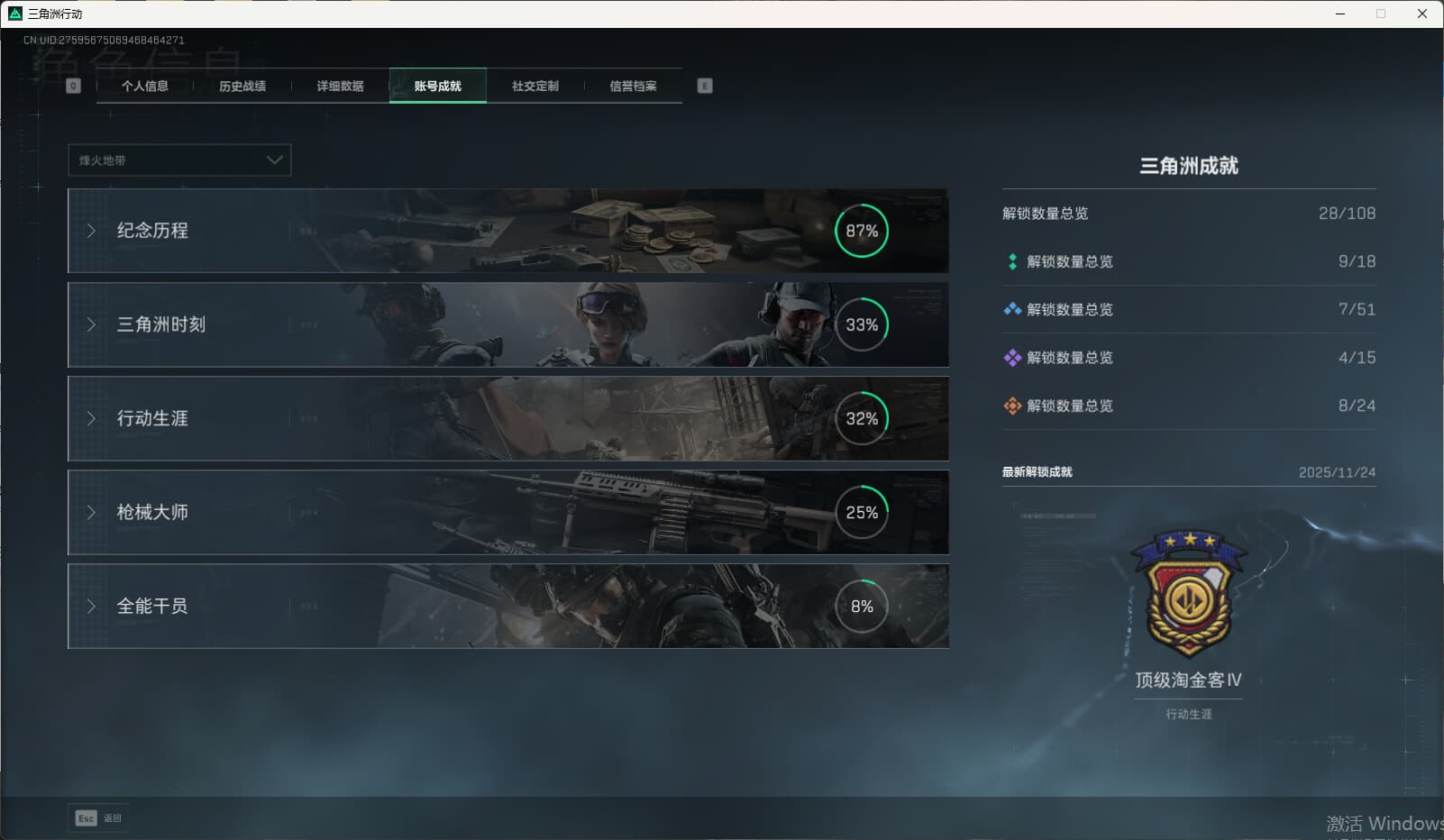Switch to the 个人信息 tab
This screenshot has height=840, width=1444.
[145, 86]
